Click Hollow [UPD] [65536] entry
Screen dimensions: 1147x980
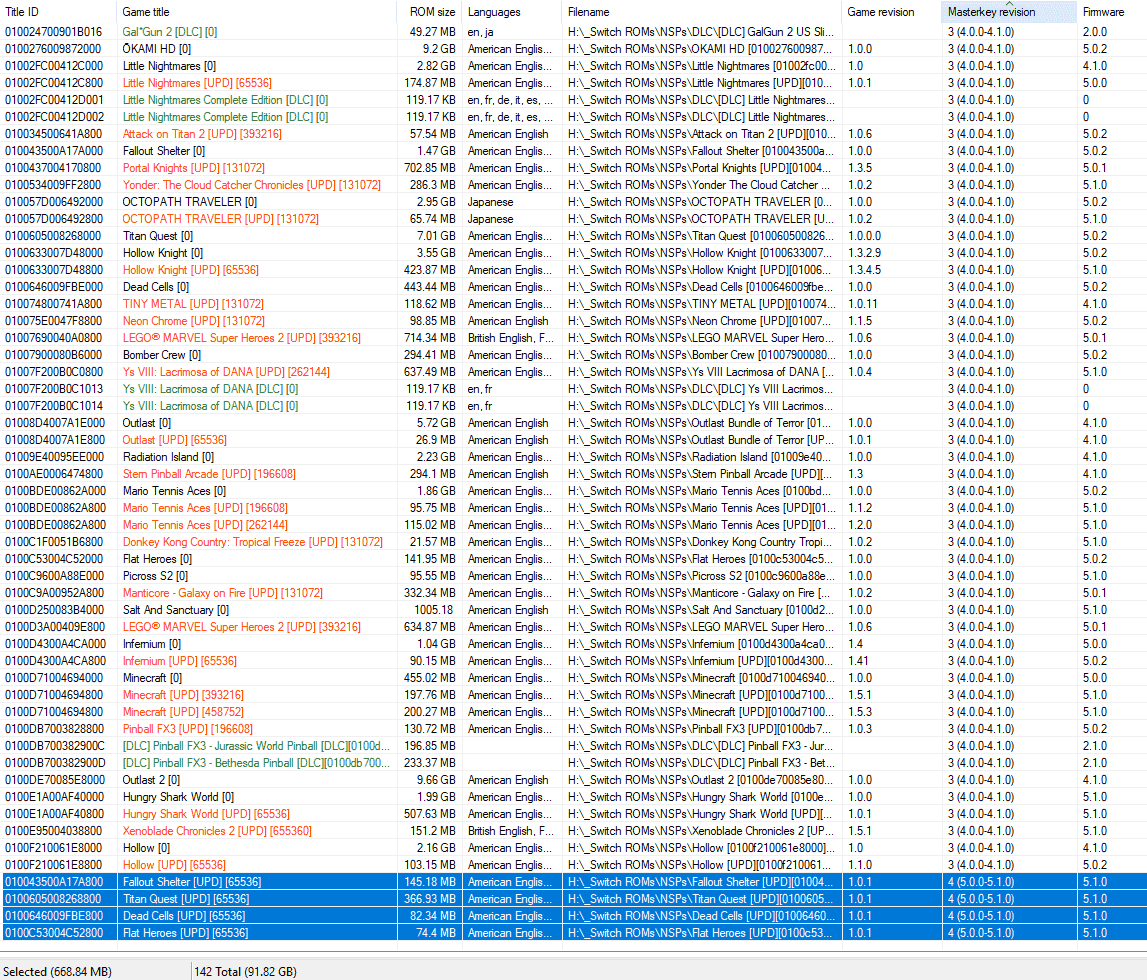point(174,865)
